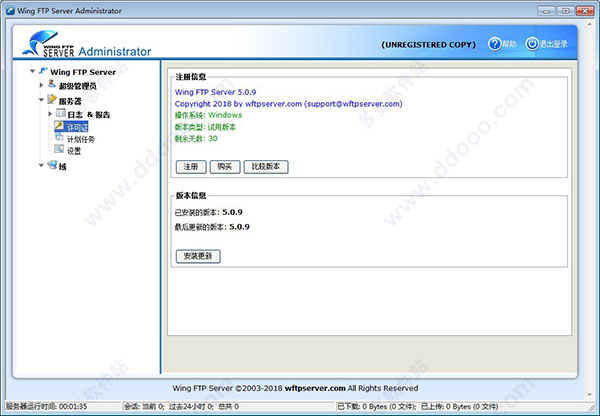Click the 安装更新 button
This screenshot has width=600, height=416.
point(198,256)
